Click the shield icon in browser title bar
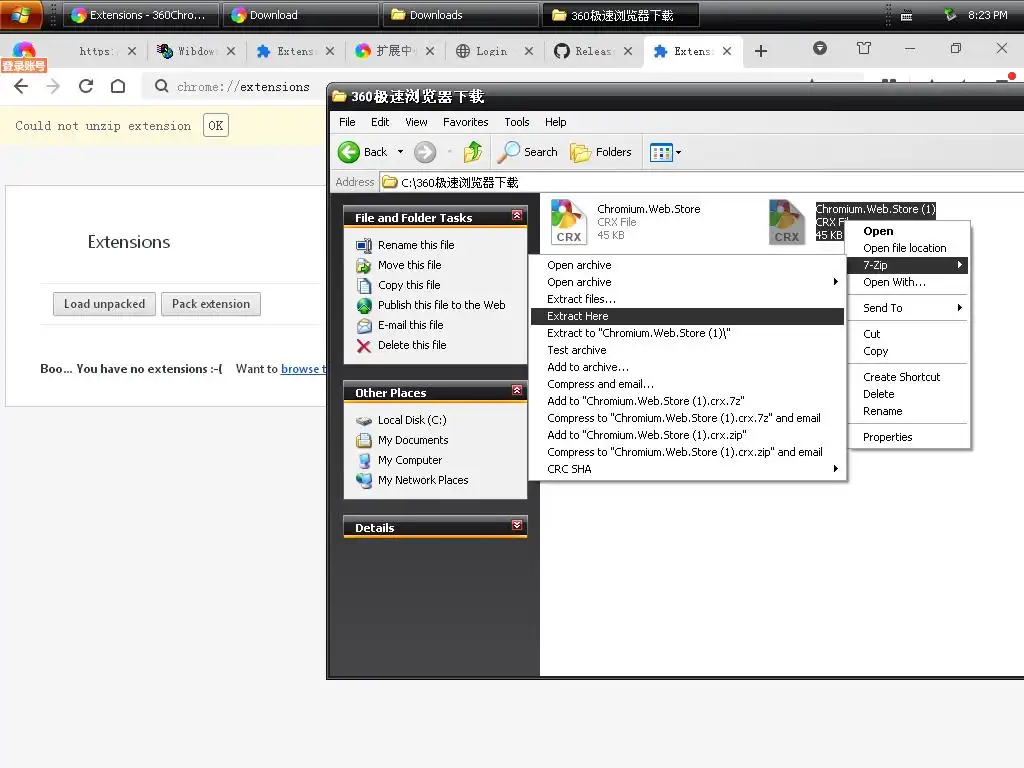This screenshot has width=1024, height=768. [x=820, y=48]
